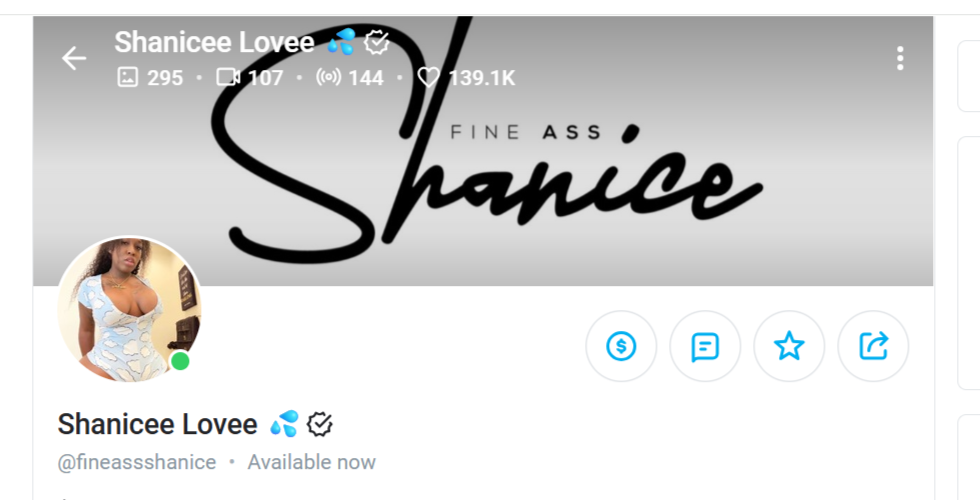Add profile to favorites with star icon
This screenshot has width=980, height=500.
pyautogui.click(x=789, y=347)
